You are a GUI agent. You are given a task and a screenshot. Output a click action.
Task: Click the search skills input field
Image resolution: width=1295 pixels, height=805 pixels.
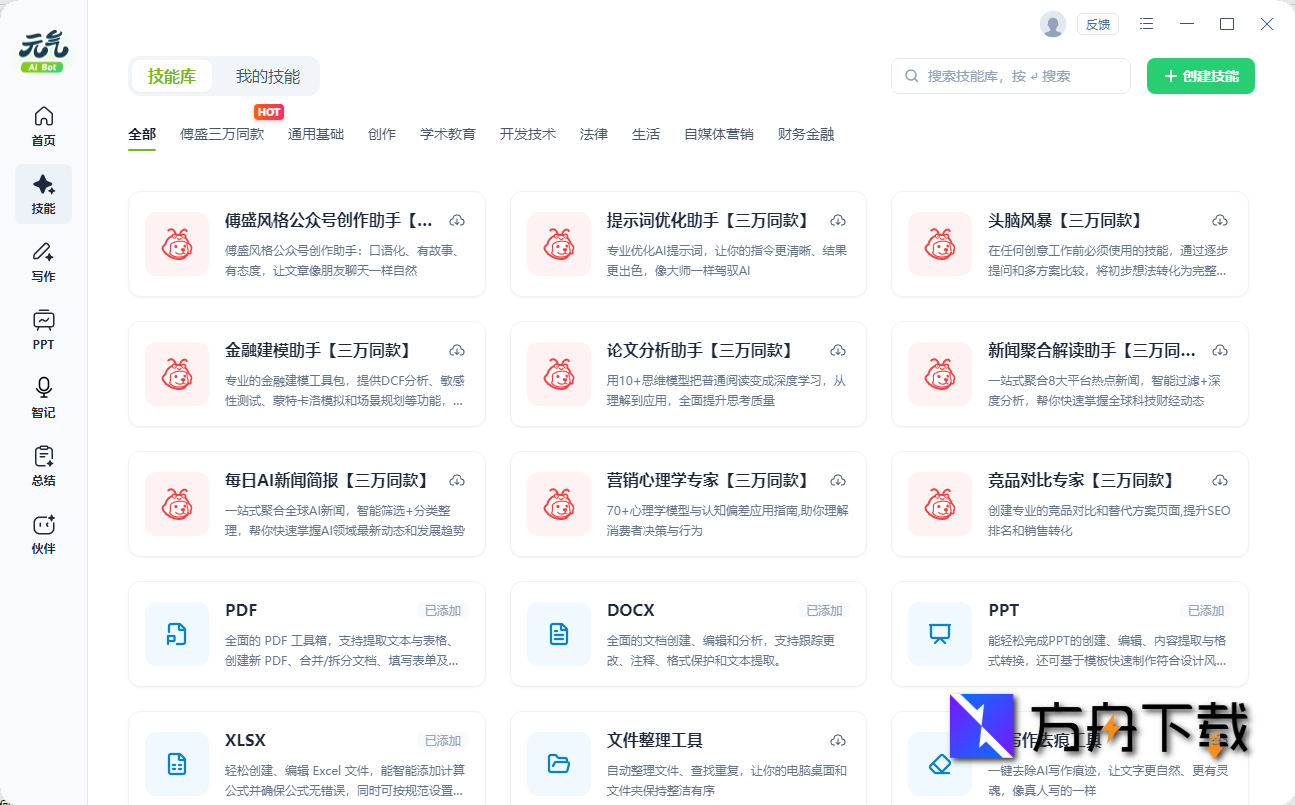[1010, 75]
